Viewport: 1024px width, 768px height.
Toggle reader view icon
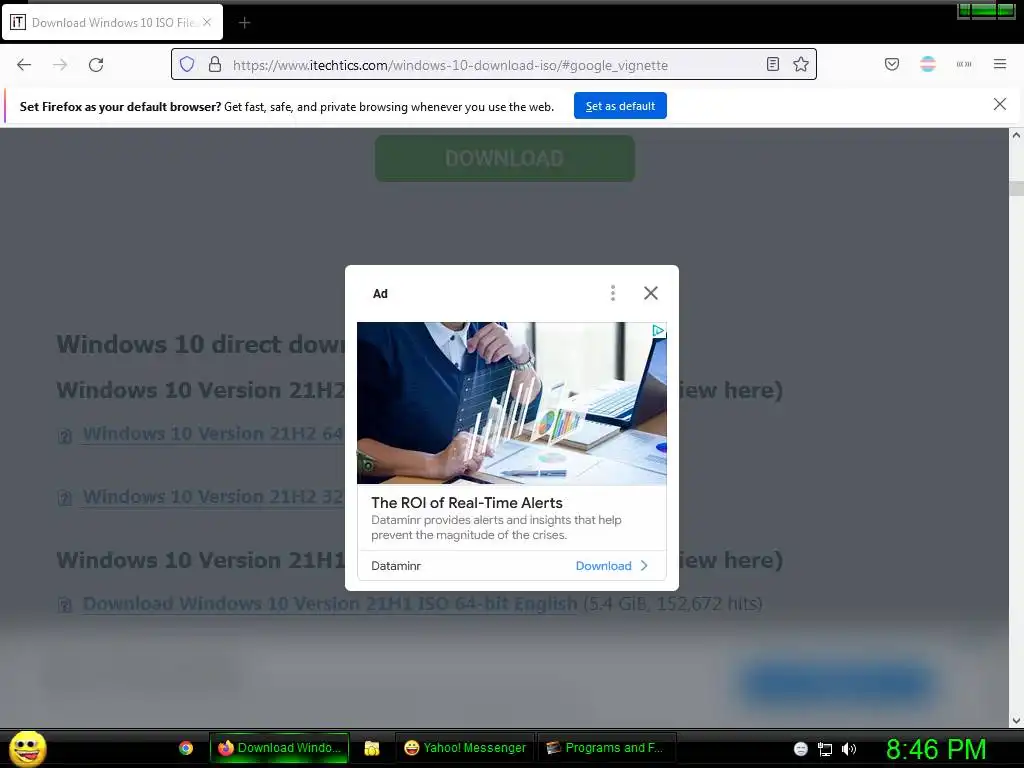[773, 64]
